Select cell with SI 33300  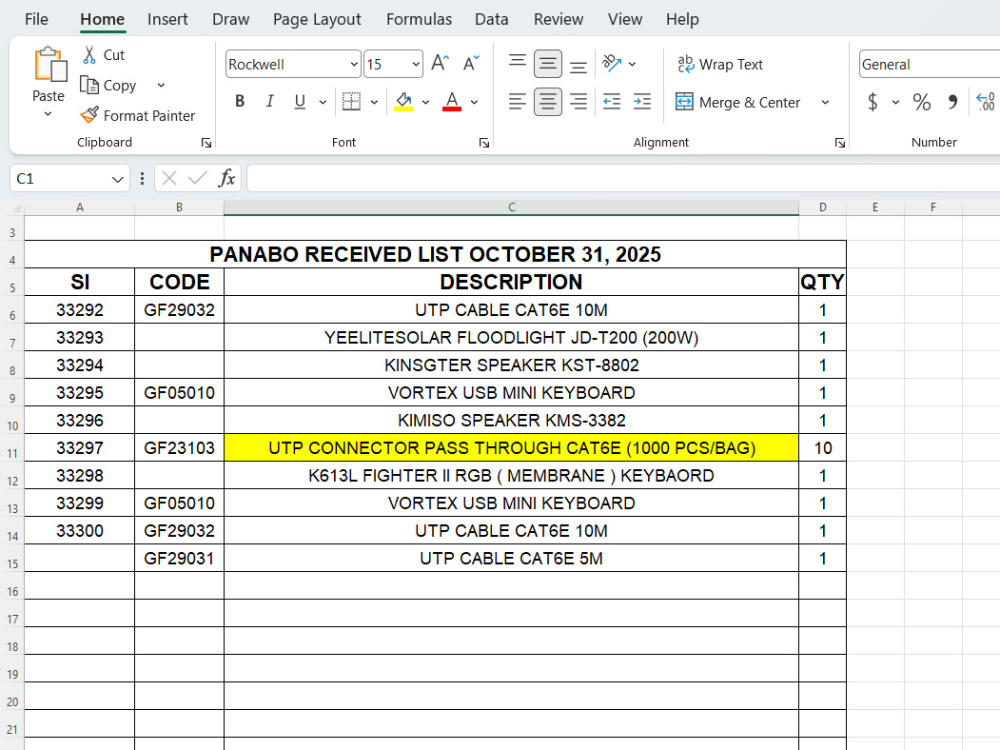click(x=80, y=531)
